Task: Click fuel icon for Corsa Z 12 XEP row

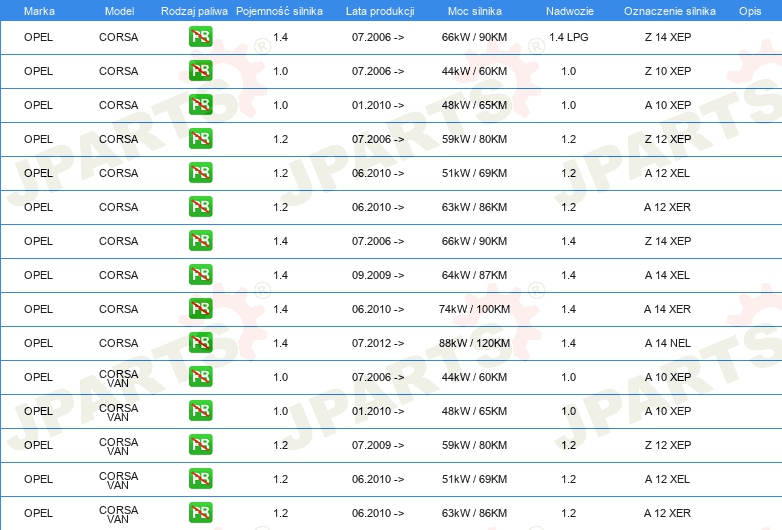Action: pos(201,139)
